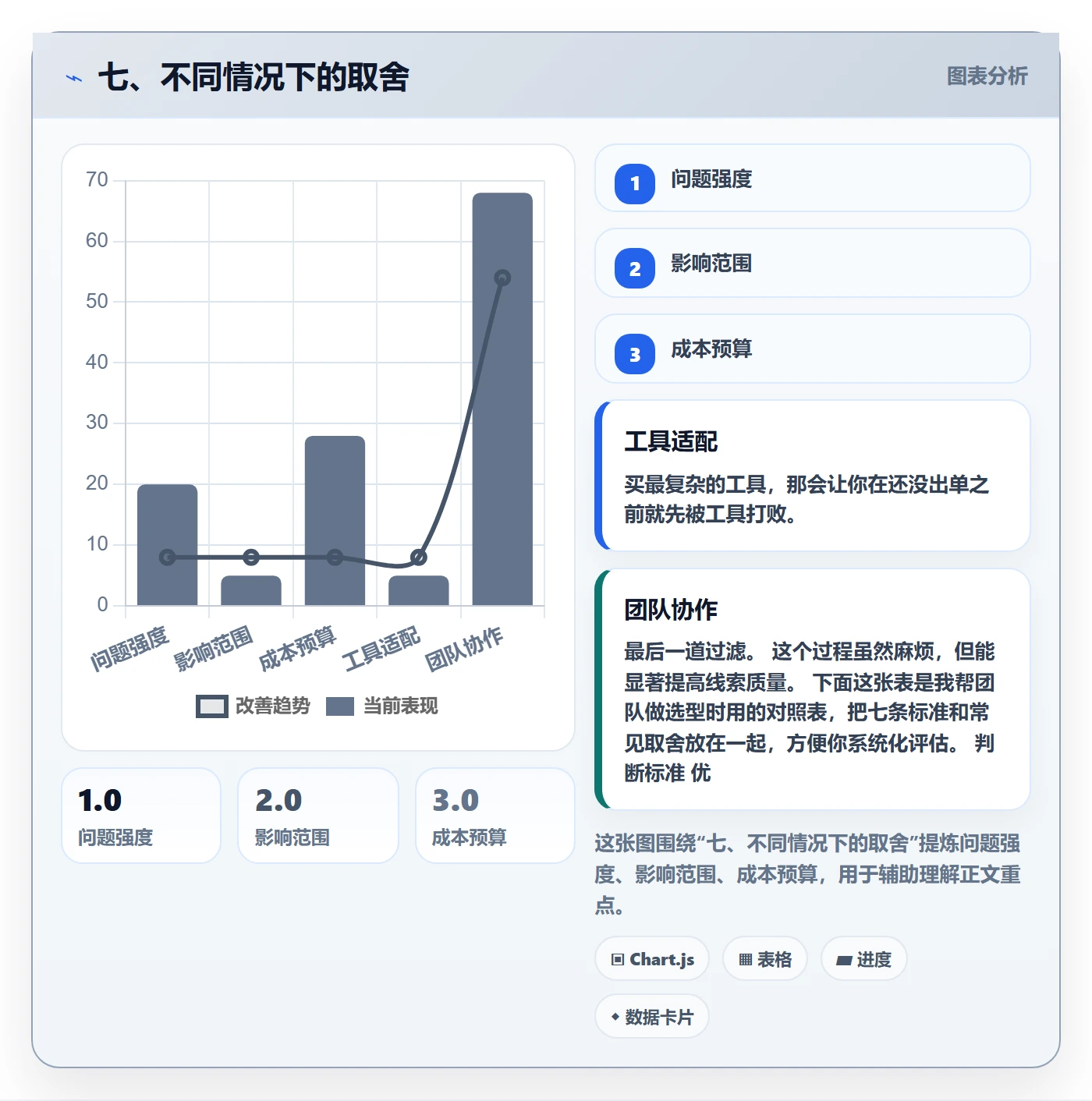Click the lightning icon beside the section title
The width and height of the screenshot is (1092, 1101).
pyautogui.click(x=74, y=78)
